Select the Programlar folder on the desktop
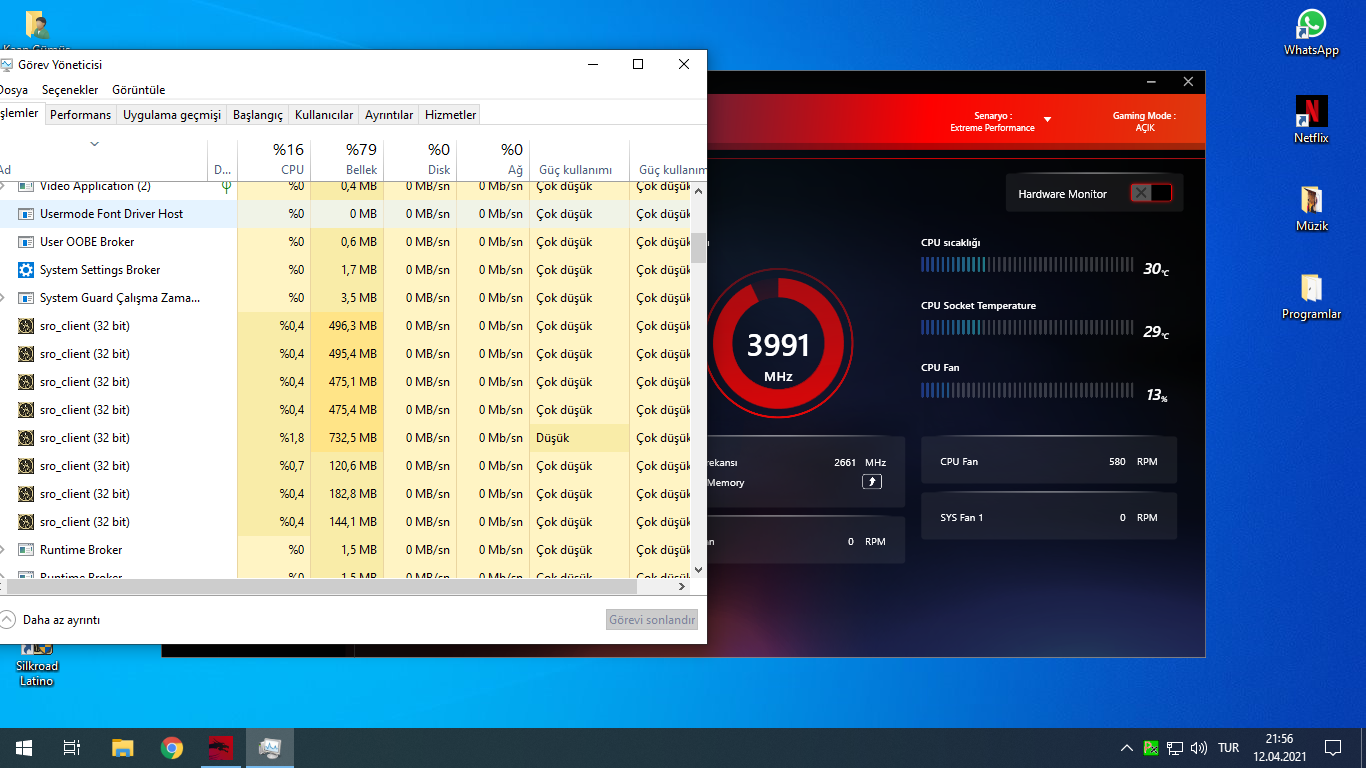 point(1311,297)
